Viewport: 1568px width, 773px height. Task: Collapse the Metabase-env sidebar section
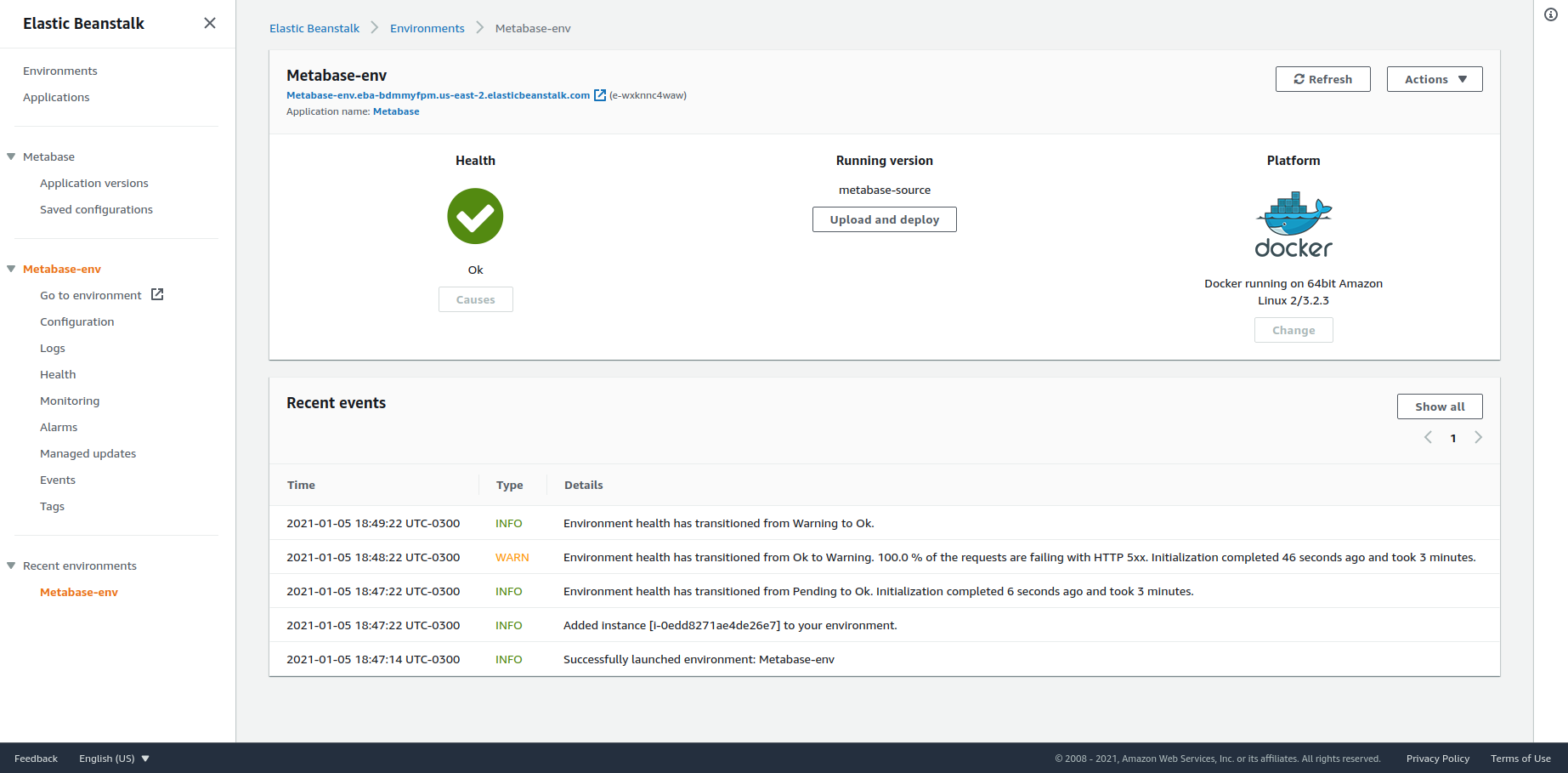pos(11,269)
